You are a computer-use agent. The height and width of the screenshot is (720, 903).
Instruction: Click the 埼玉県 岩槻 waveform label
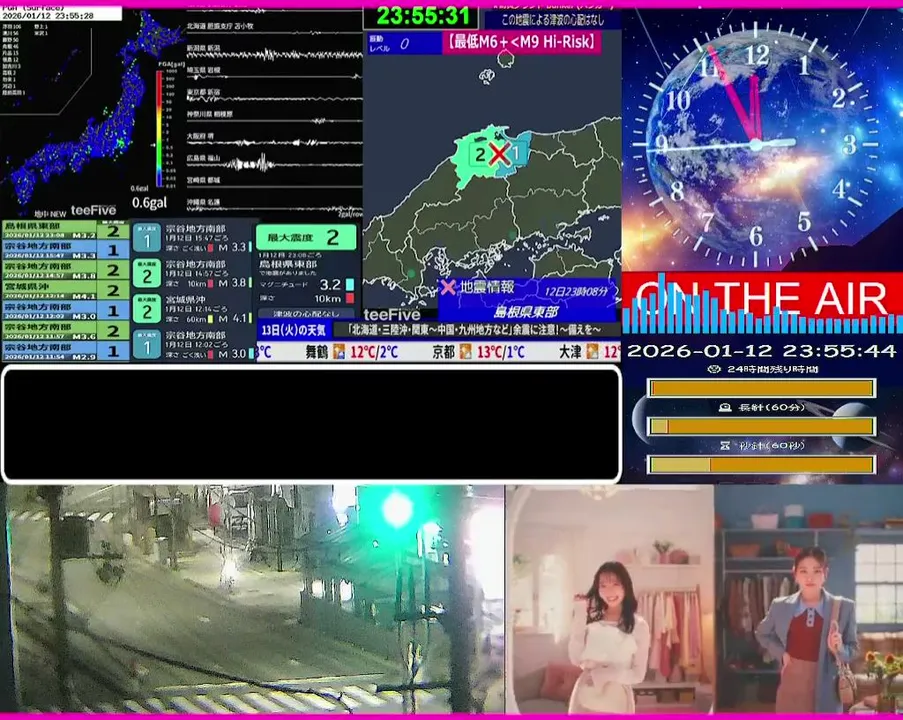pyautogui.click(x=203, y=70)
